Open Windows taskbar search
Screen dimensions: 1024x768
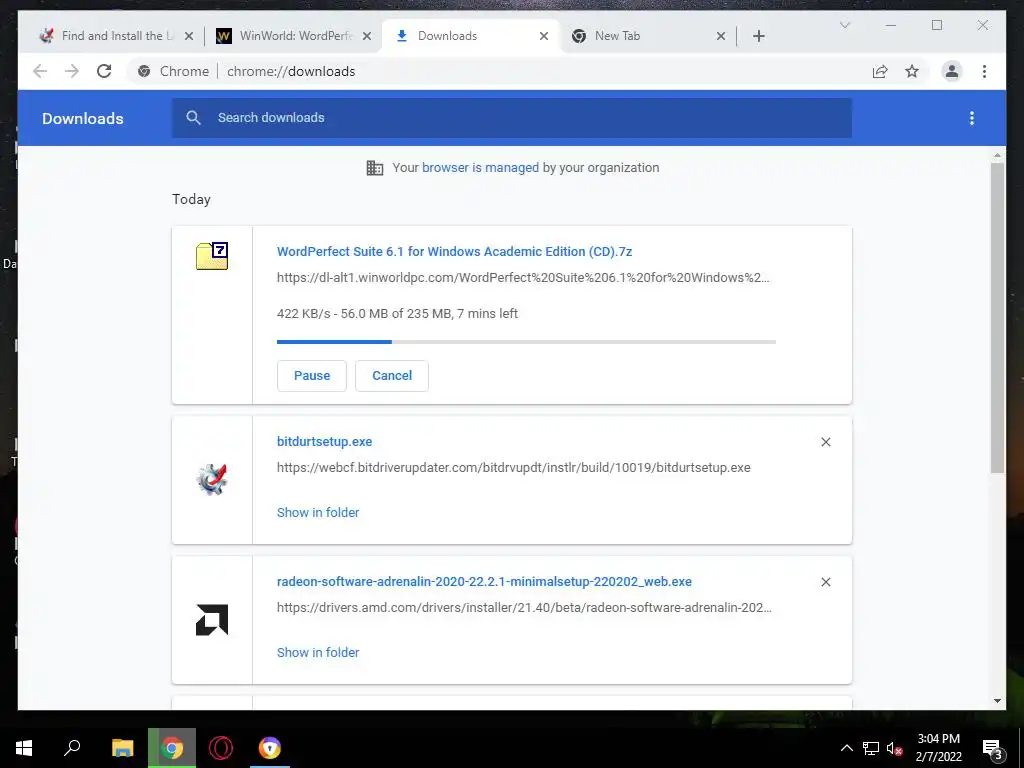(x=72, y=748)
